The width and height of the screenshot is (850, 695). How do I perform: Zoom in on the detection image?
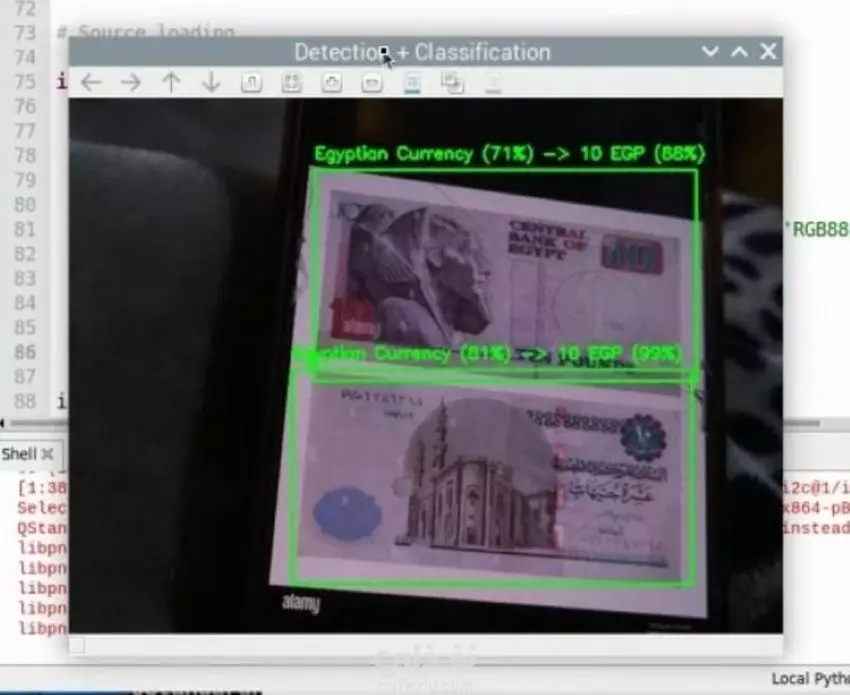(x=332, y=83)
